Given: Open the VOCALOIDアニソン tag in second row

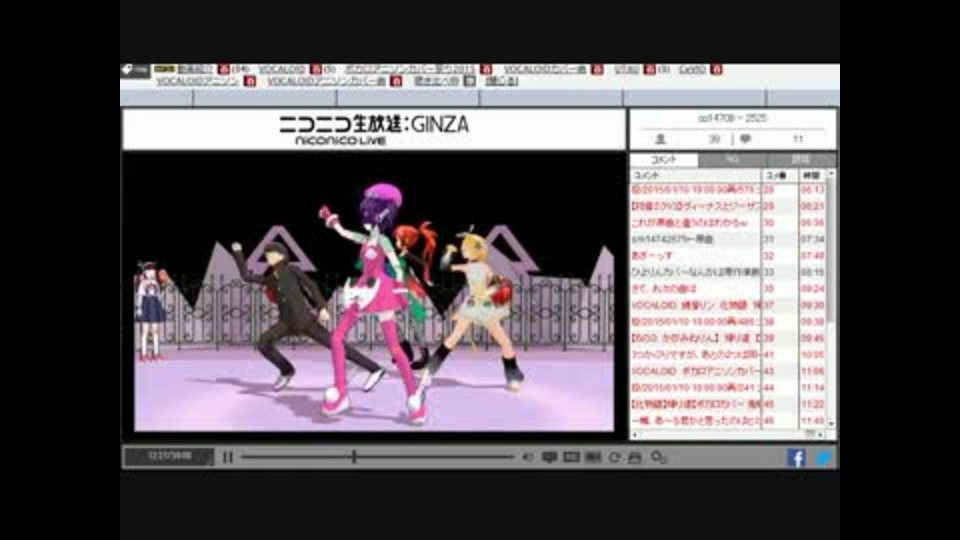Looking at the screenshot, I should [x=197, y=81].
